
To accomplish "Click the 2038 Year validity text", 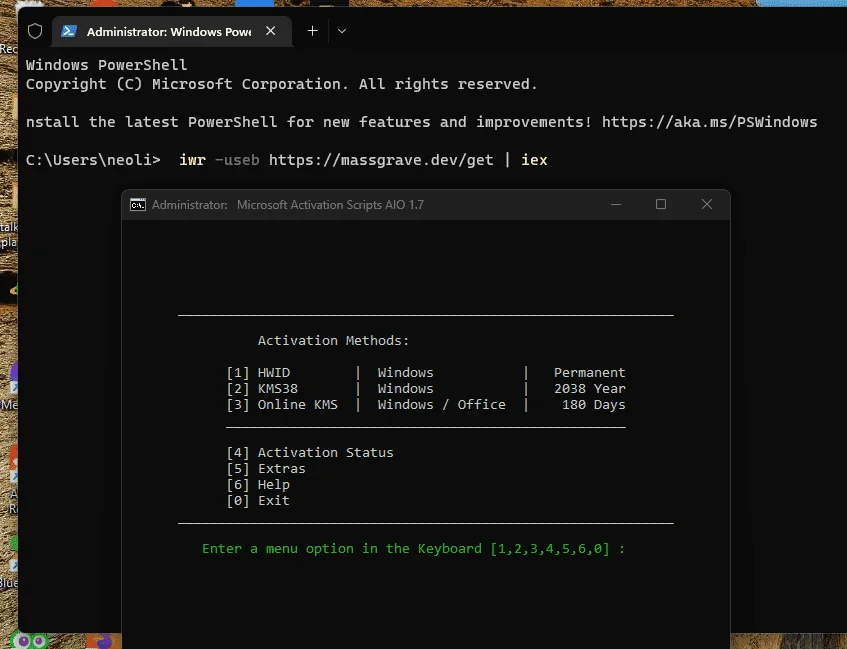I will point(589,389).
